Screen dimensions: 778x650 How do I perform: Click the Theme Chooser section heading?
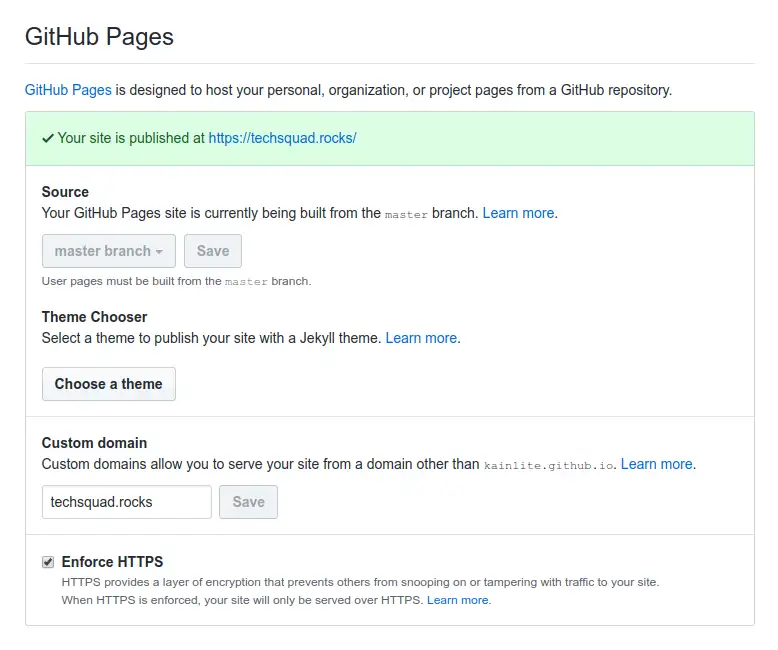pos(94,317)
